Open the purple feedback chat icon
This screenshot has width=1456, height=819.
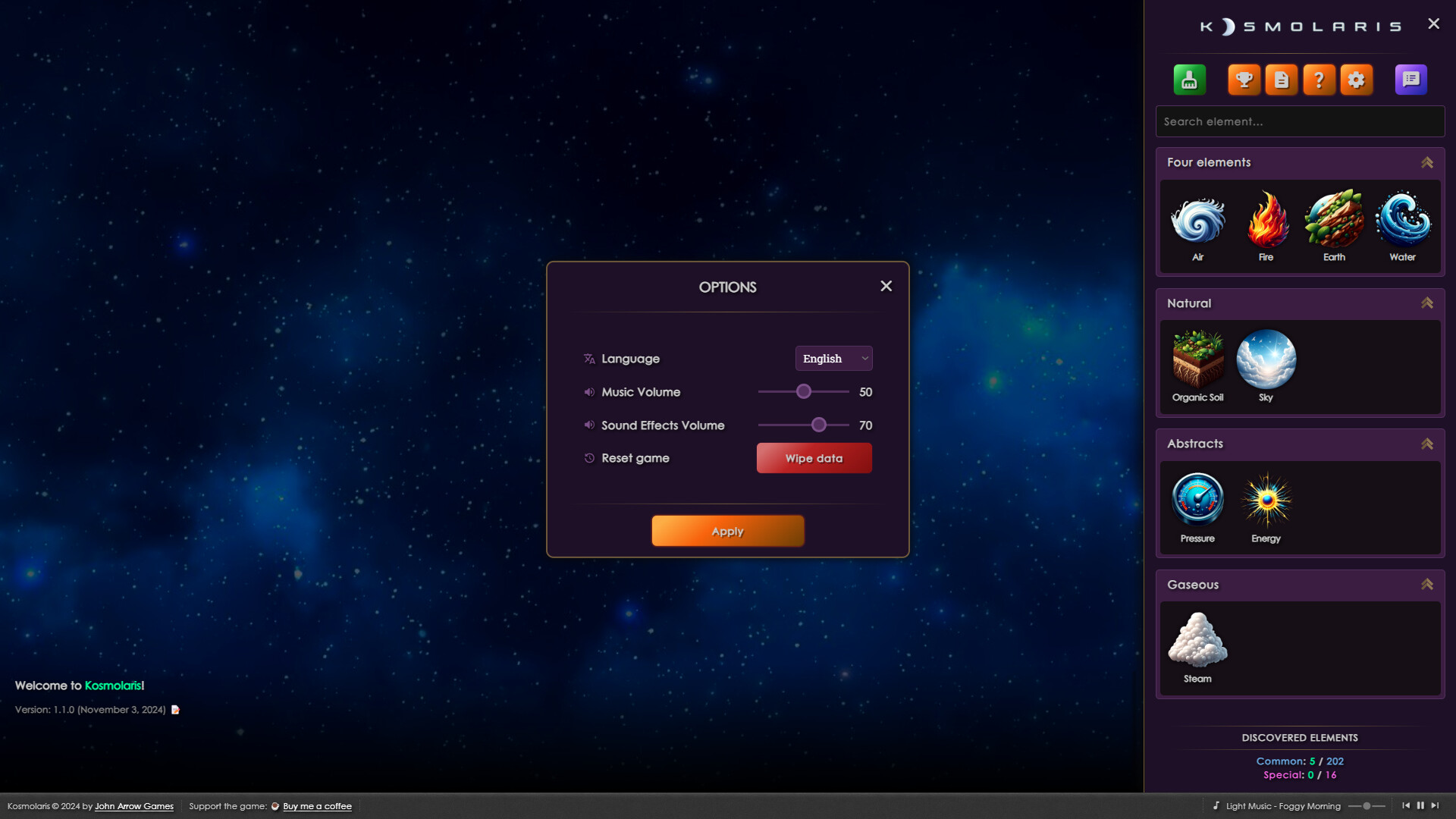tap(1410, 79)
